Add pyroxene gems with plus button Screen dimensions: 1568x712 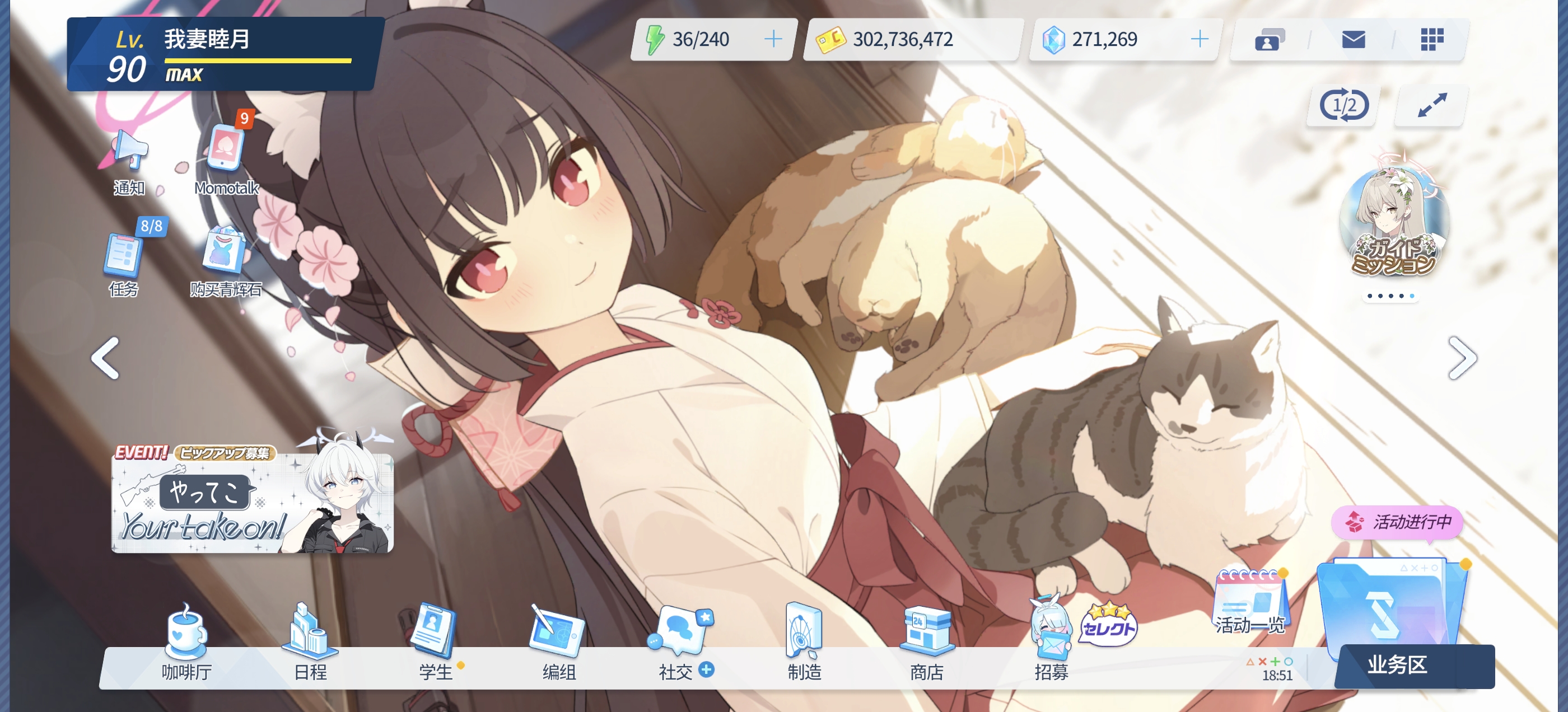1199,39
